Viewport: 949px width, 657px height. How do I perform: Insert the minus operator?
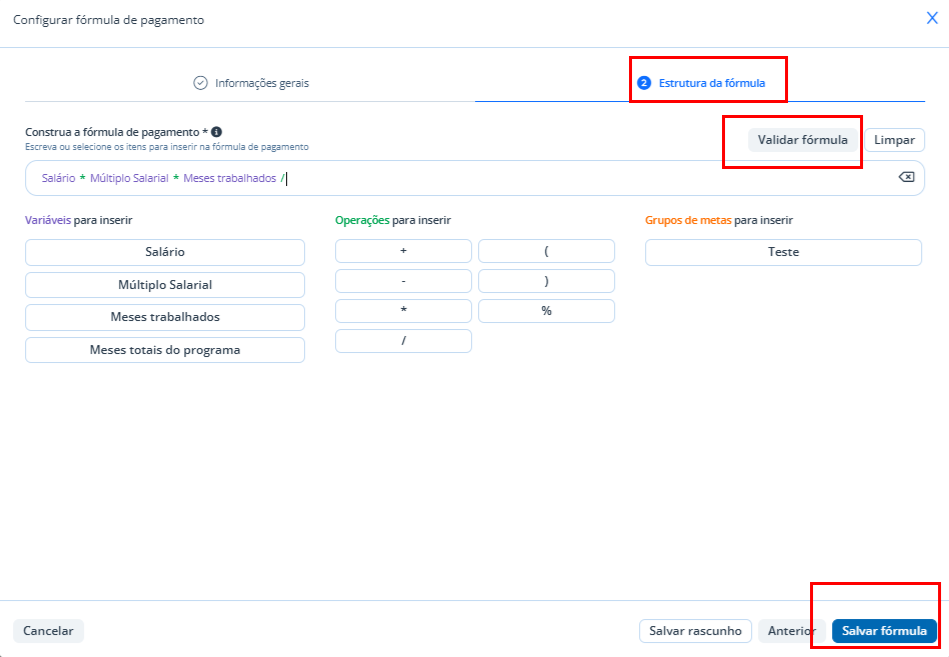pyautogui.click(x=403, y=281)
